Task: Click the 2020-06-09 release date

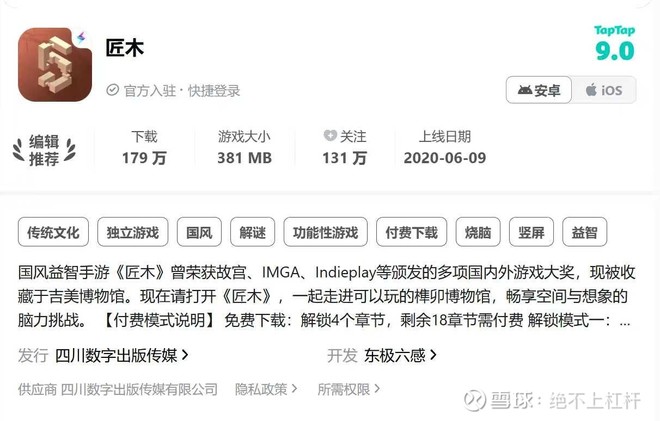Action: point(445,158)
